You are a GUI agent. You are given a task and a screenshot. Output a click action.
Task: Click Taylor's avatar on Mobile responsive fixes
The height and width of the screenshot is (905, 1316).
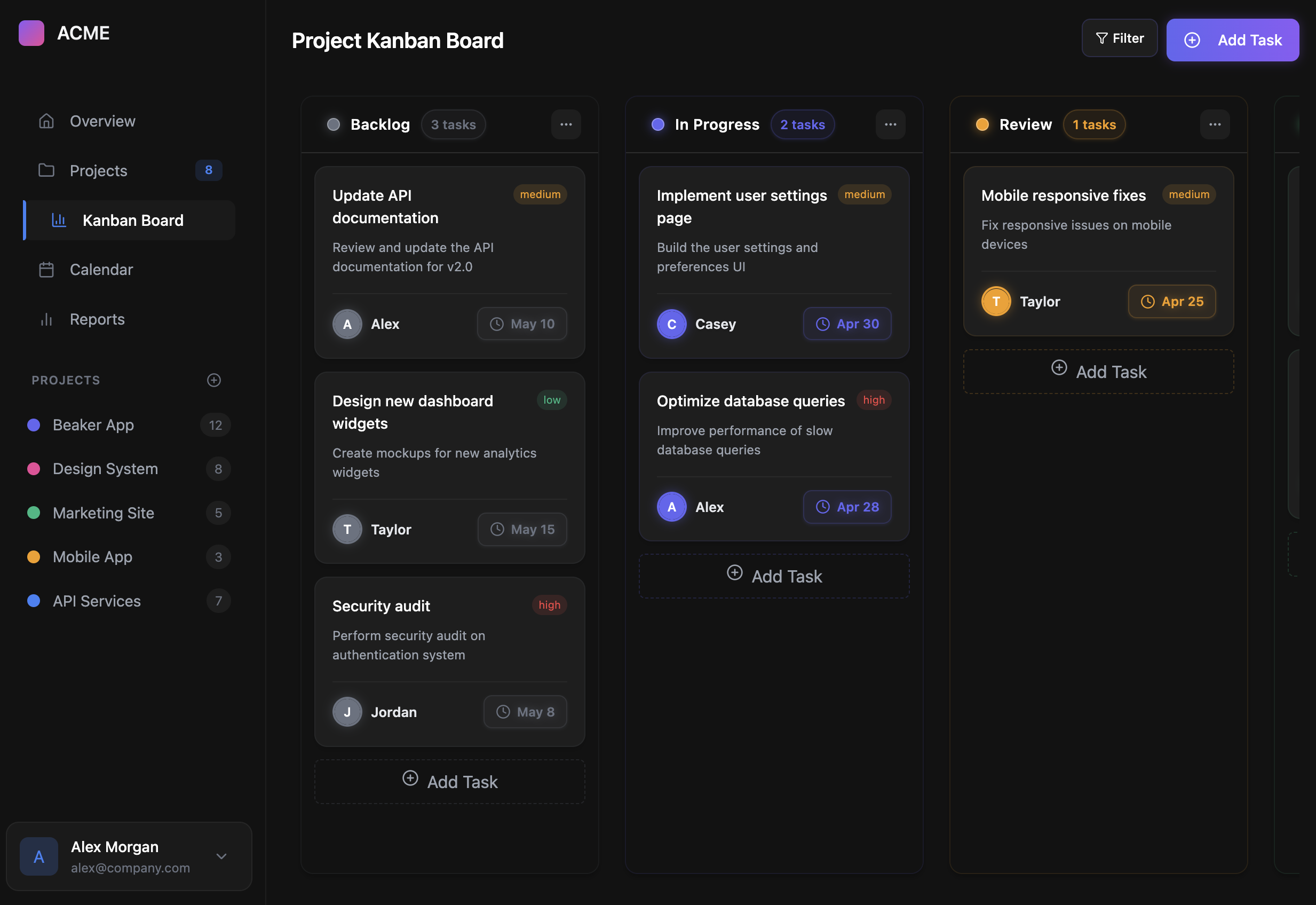tap(996, 301)
